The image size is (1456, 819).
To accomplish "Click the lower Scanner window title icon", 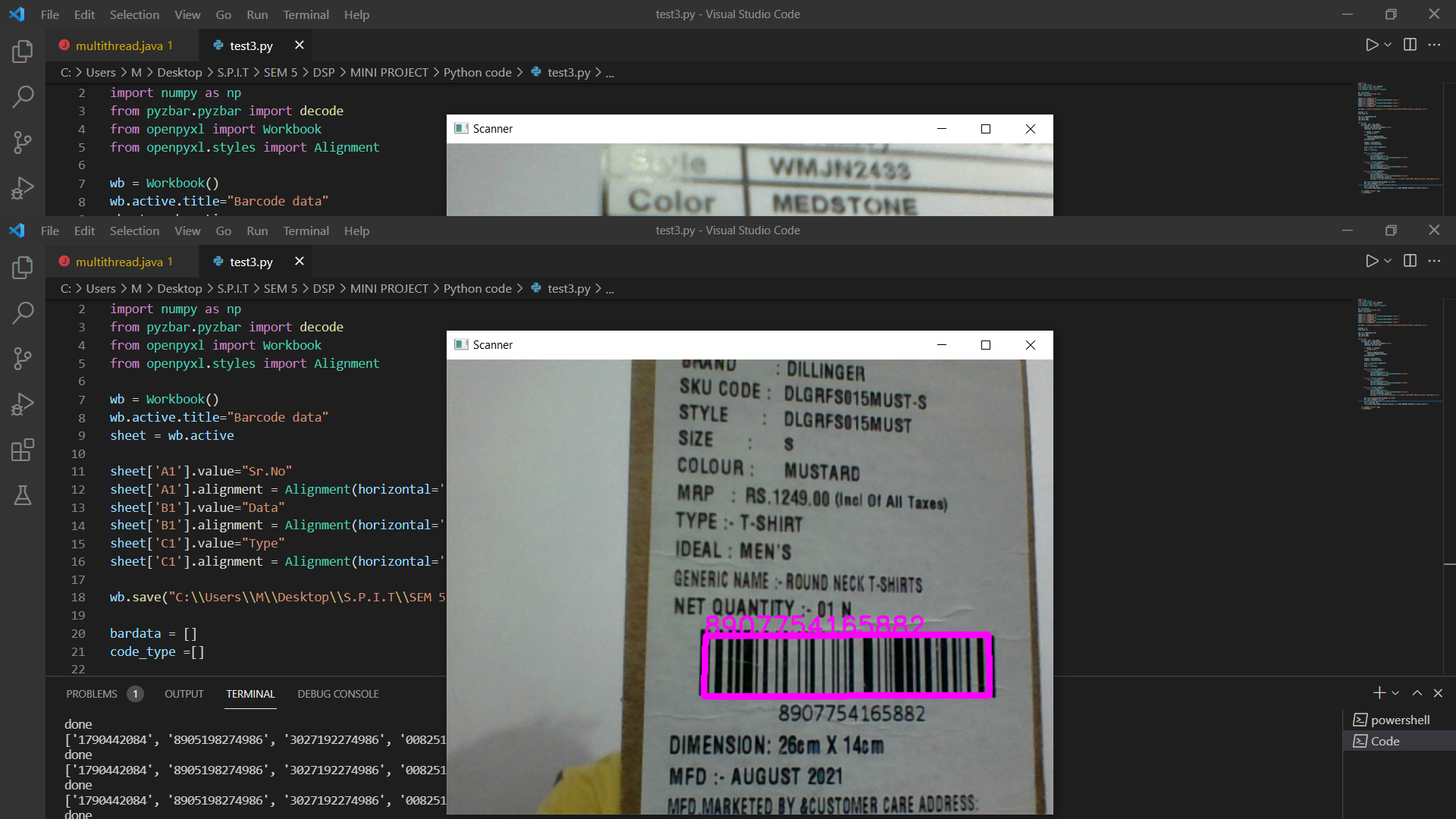I will click(x=461, y=345).
